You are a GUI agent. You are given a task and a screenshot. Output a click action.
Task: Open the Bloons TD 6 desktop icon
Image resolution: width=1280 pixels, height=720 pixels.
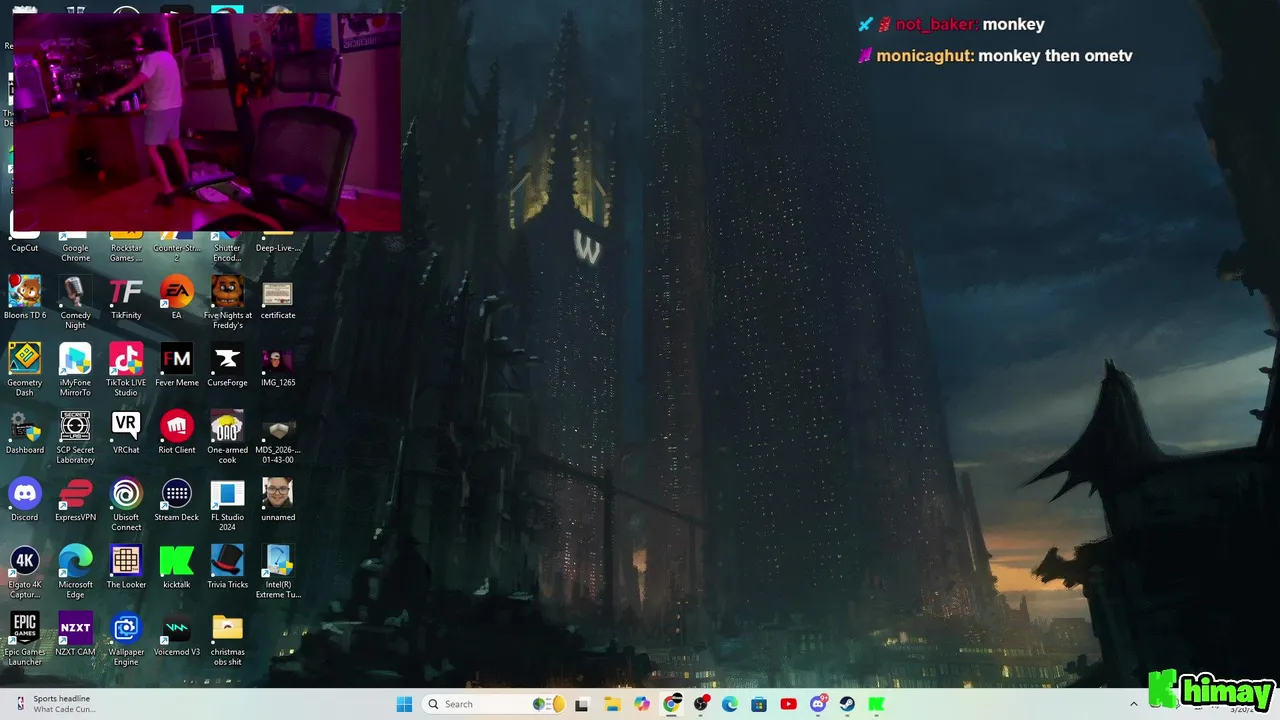pos(25,299)
